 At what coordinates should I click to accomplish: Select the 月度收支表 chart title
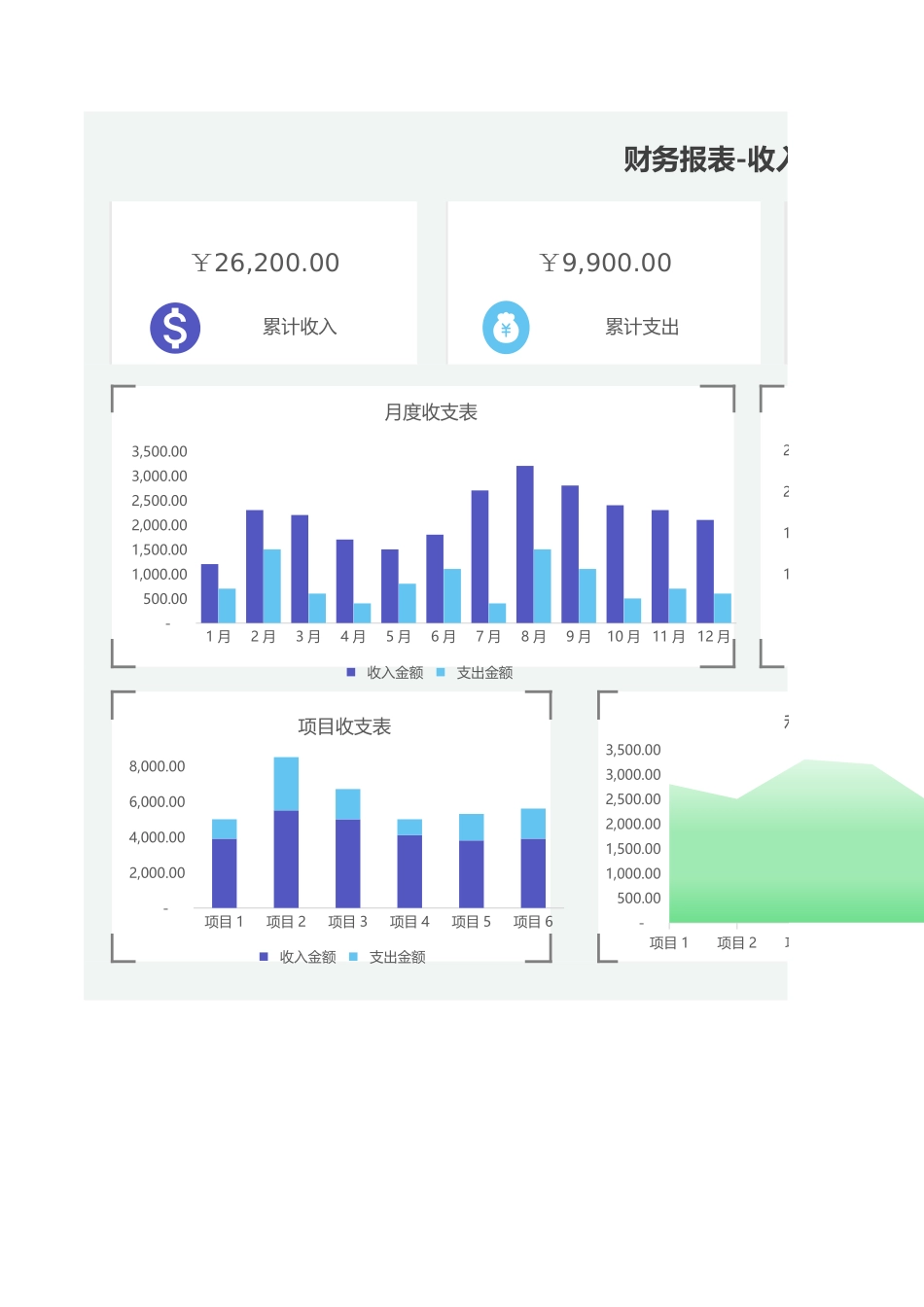(430, 412)
